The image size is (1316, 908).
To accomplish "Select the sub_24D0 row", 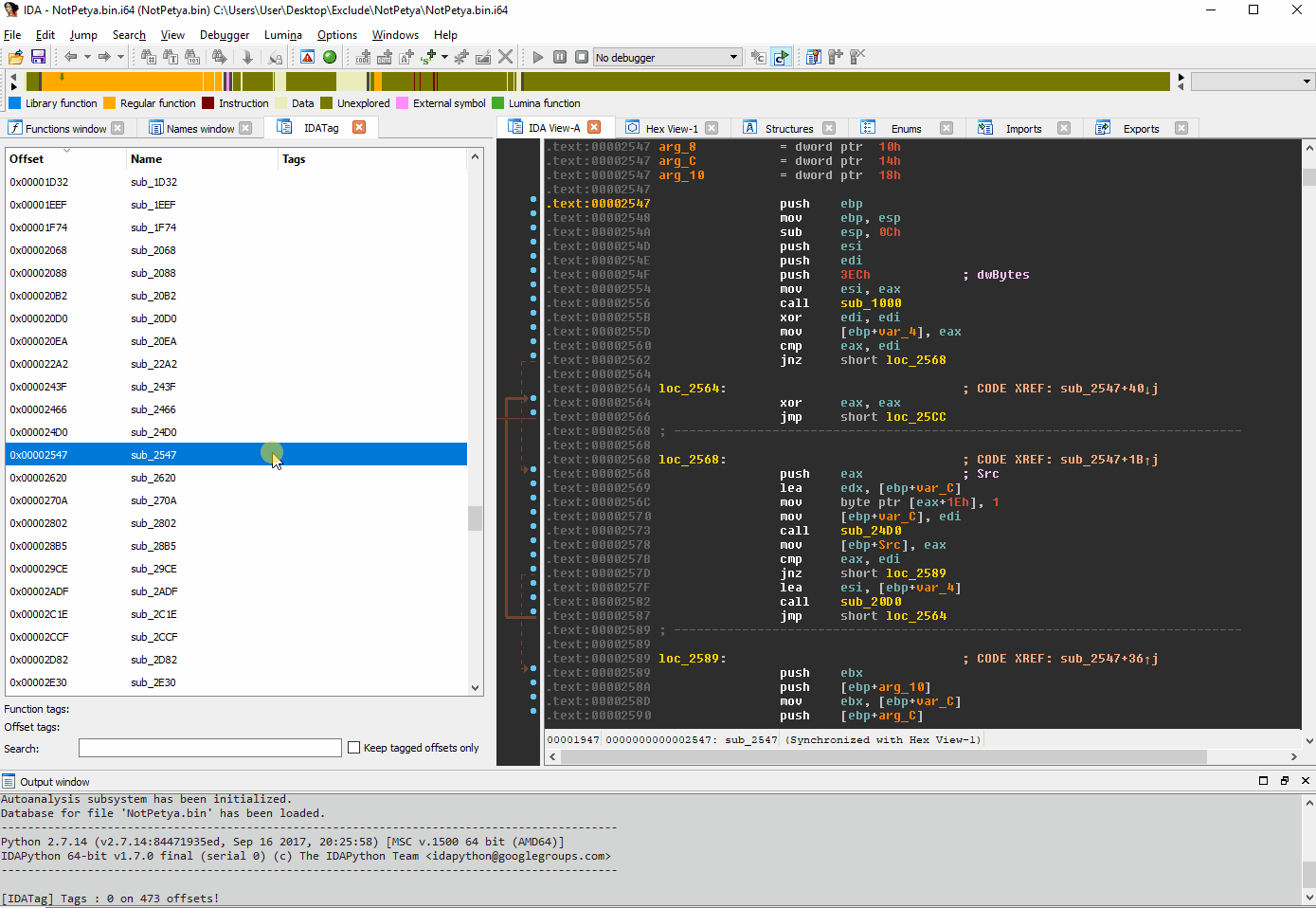I will tap(236, 432).
